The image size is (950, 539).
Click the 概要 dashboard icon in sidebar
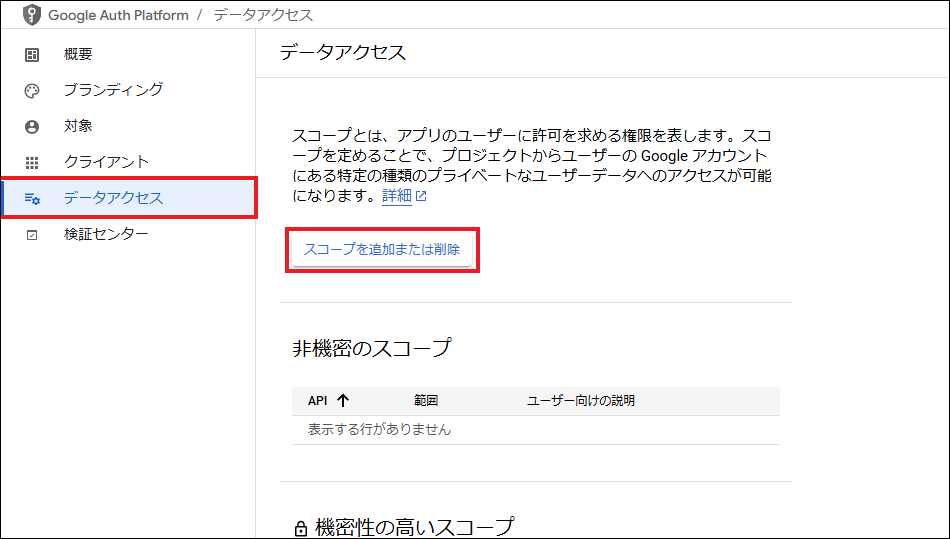pos(32,54)
